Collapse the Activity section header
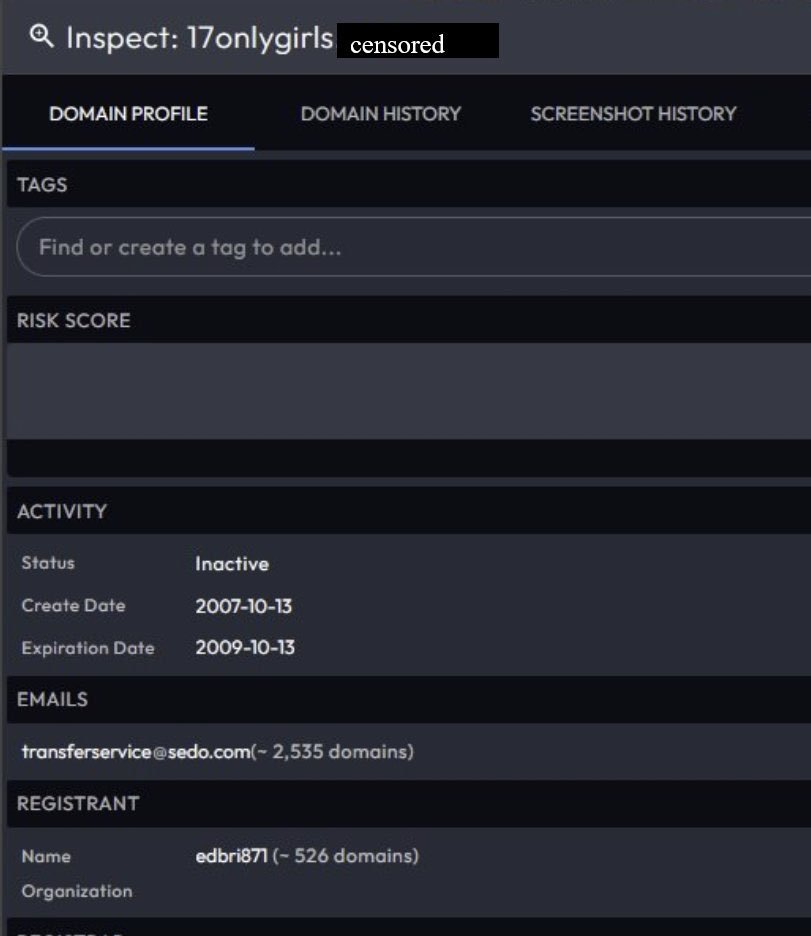 61,511
